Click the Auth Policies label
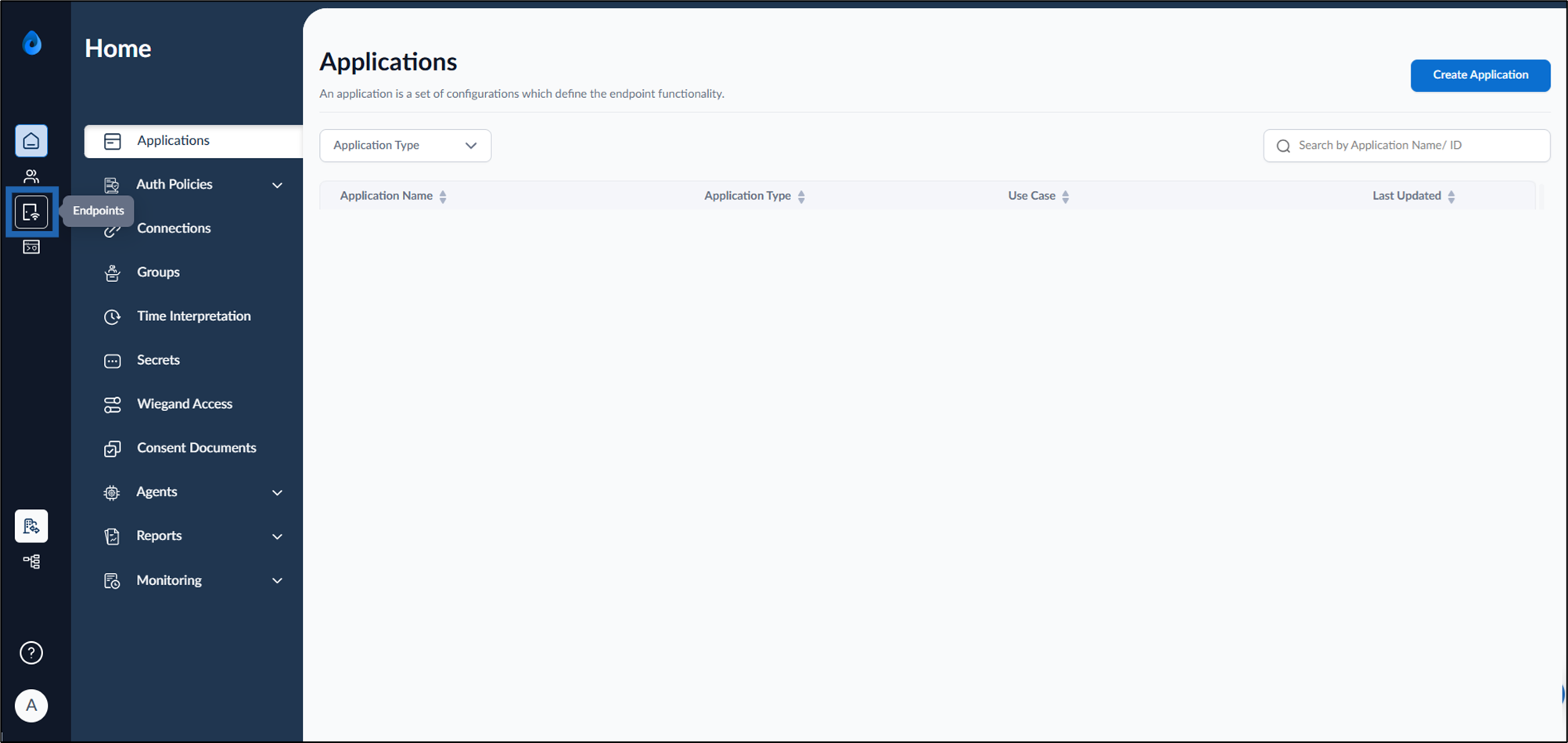The height and width of the screenshot is (743, 1568). (174, 184)
